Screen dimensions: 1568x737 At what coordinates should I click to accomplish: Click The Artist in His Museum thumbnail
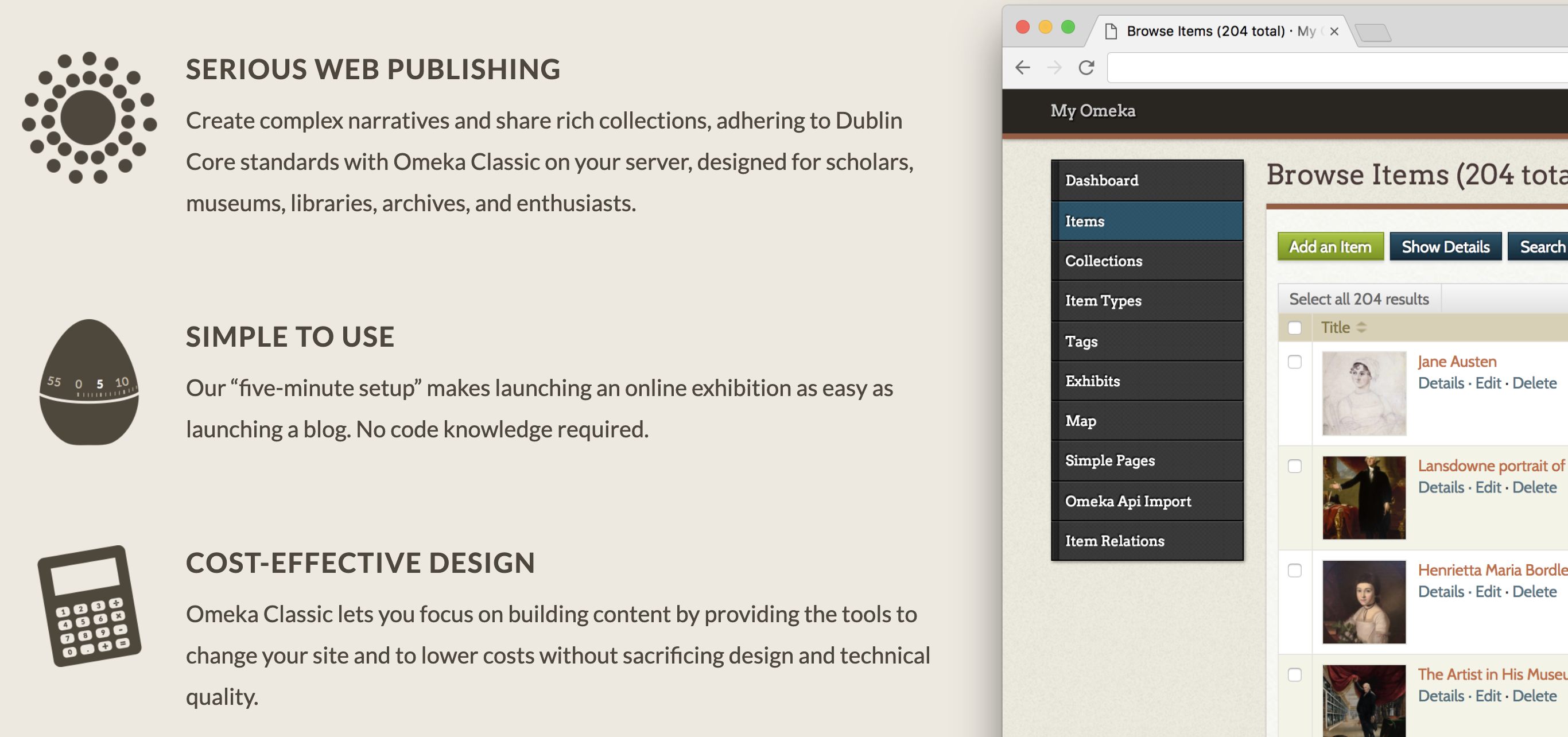pos(1364,700)
